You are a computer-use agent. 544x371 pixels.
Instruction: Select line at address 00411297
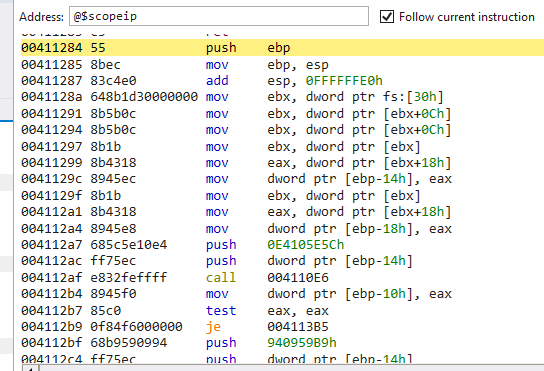[x=282, y=146]
